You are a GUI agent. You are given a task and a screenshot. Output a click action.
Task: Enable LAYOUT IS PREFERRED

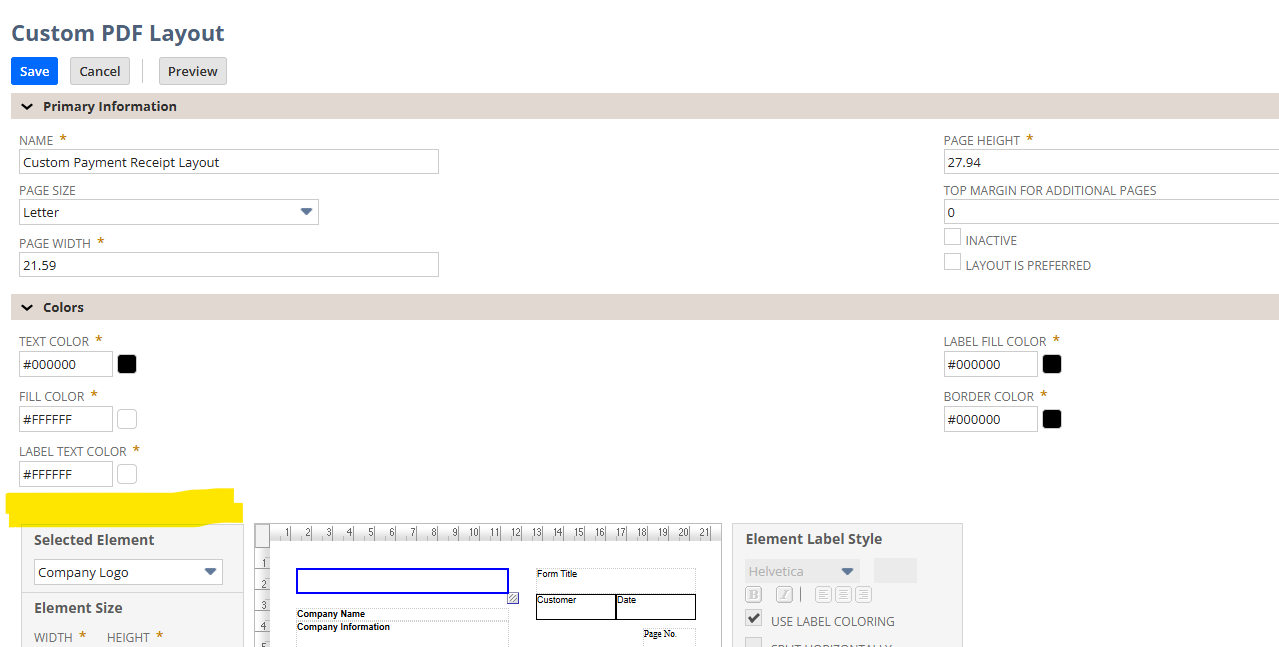click(x=952, y=262)
